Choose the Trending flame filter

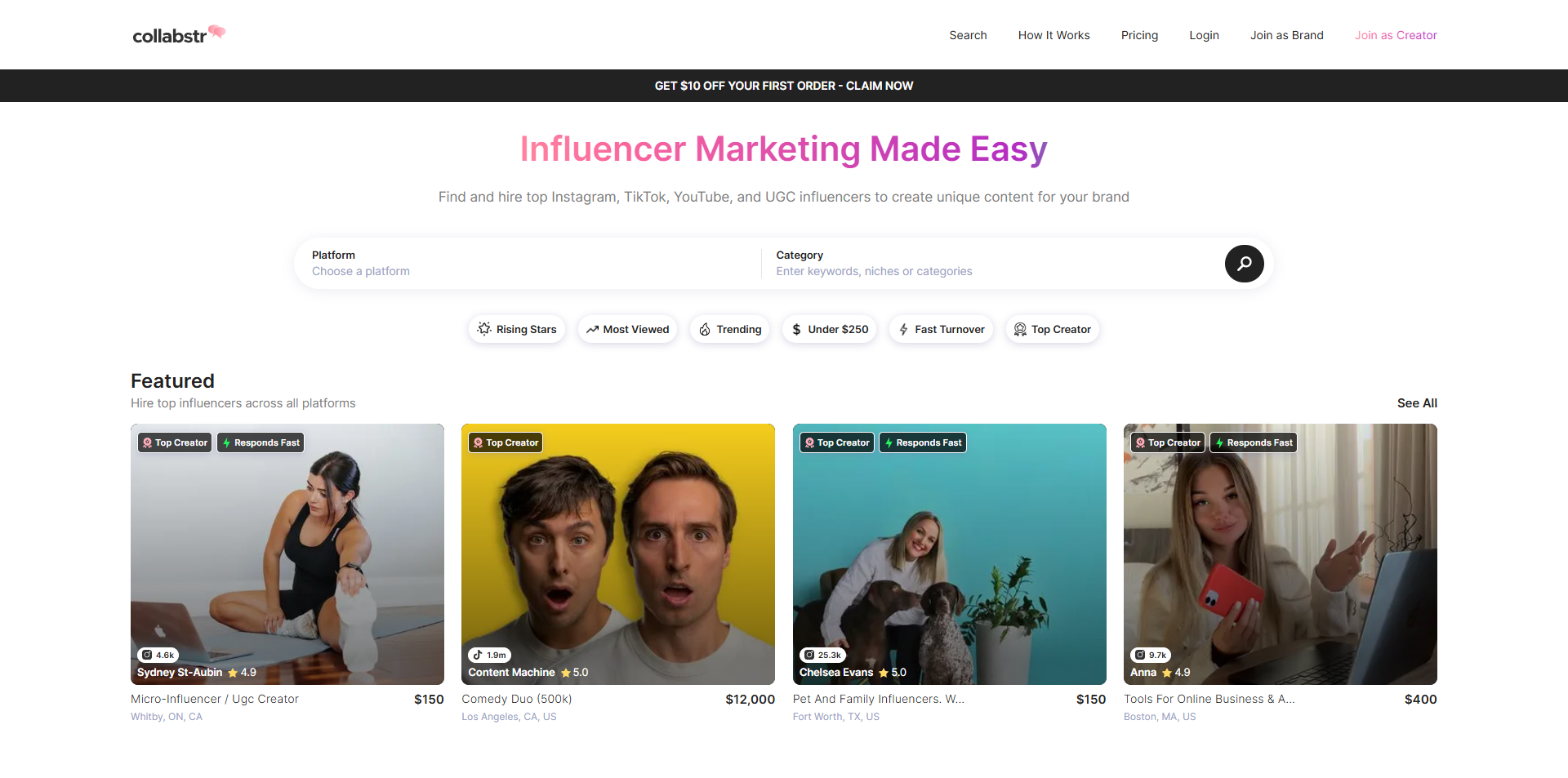(729, 329)
